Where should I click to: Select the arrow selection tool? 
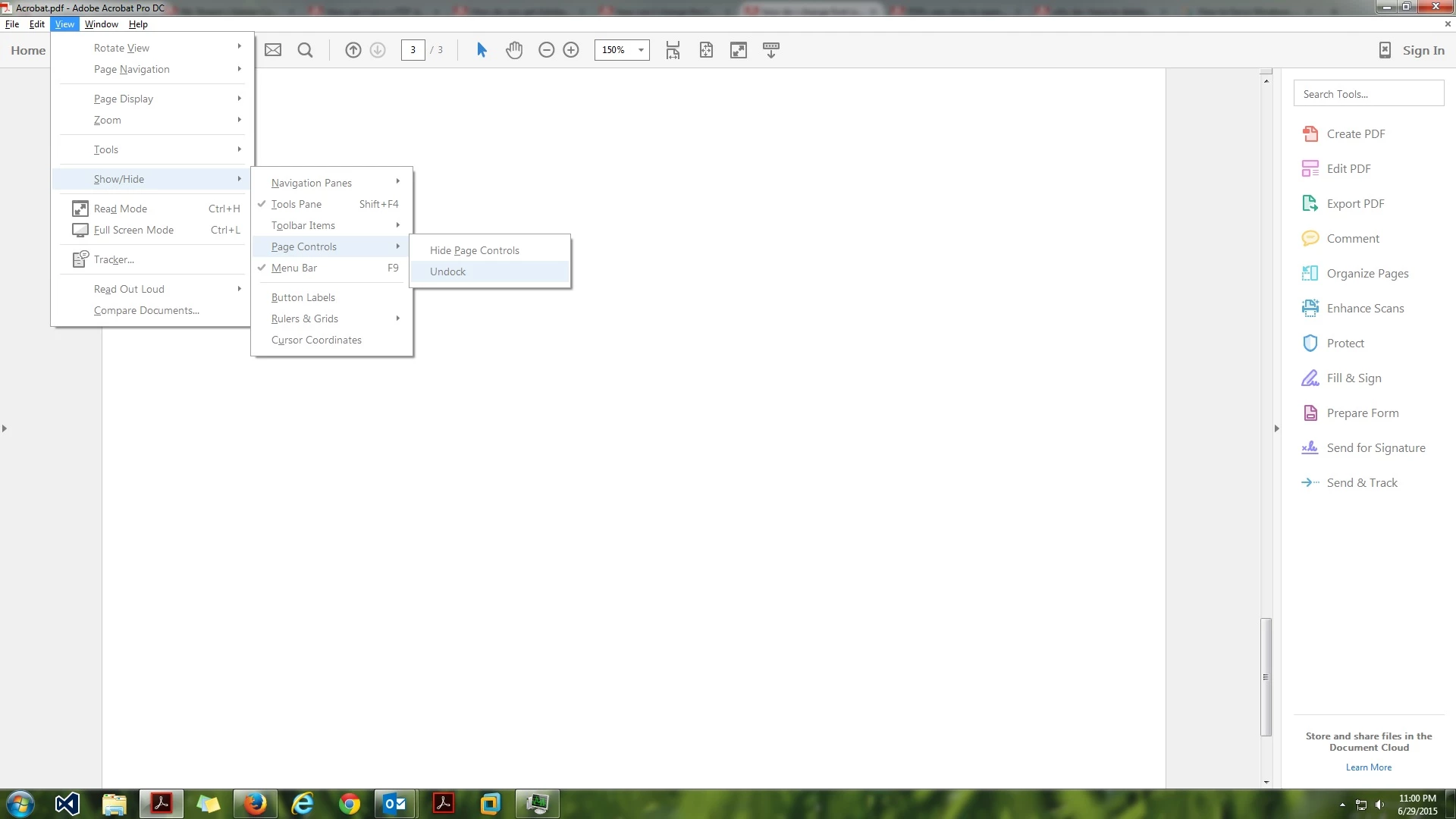pyautogui.click(x=482, y=50)
